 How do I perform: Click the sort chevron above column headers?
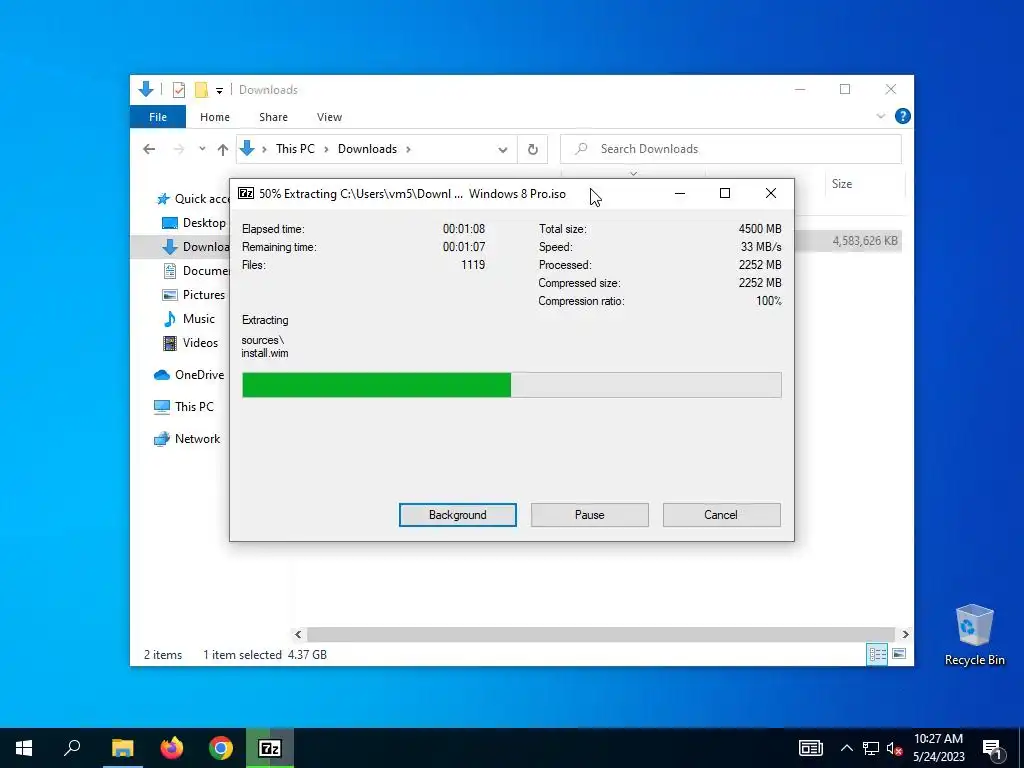(633, 174)
